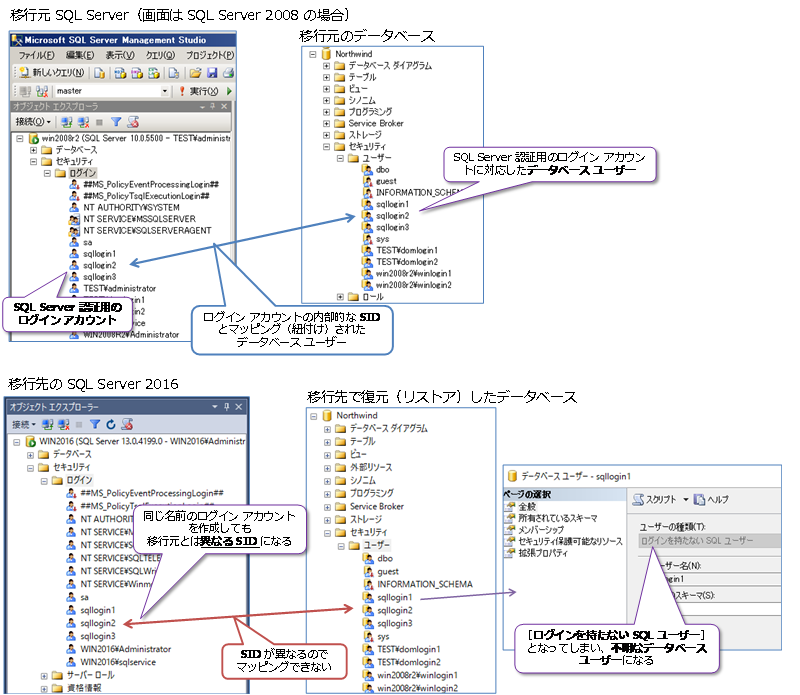
Task: Click the Connect icon in the 2008 Object Explorer toolbar
Action: [66, 122]
